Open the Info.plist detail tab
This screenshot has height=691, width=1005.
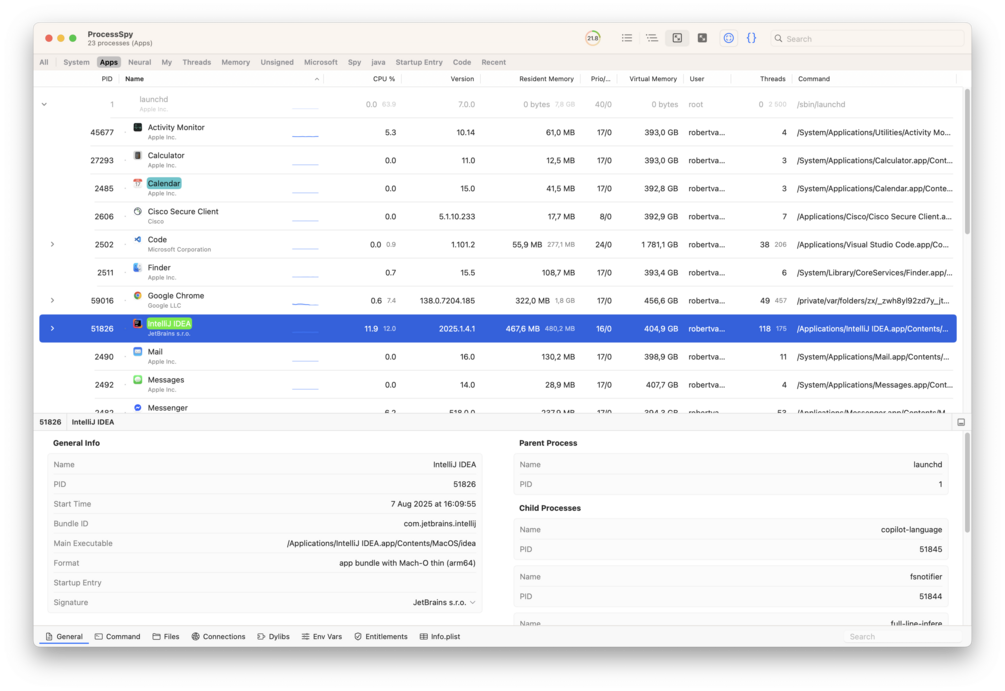pyautogui.click(x=440, y=637)
